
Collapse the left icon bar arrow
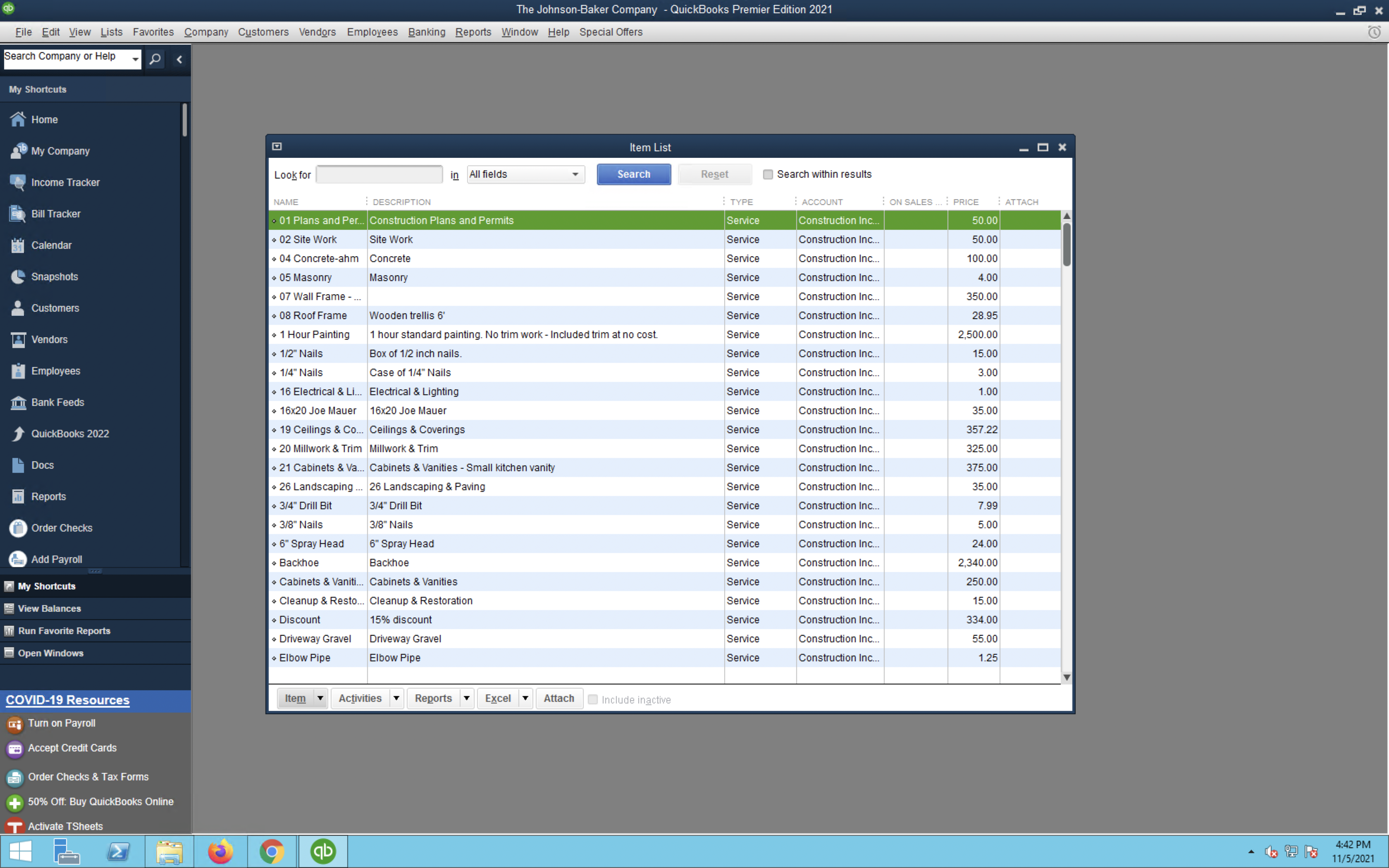(x=179, y=59)
